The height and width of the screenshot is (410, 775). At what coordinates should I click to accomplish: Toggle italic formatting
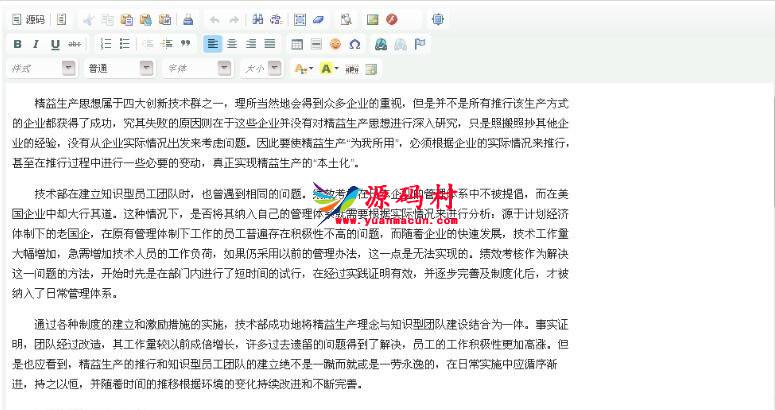(37, 44)
